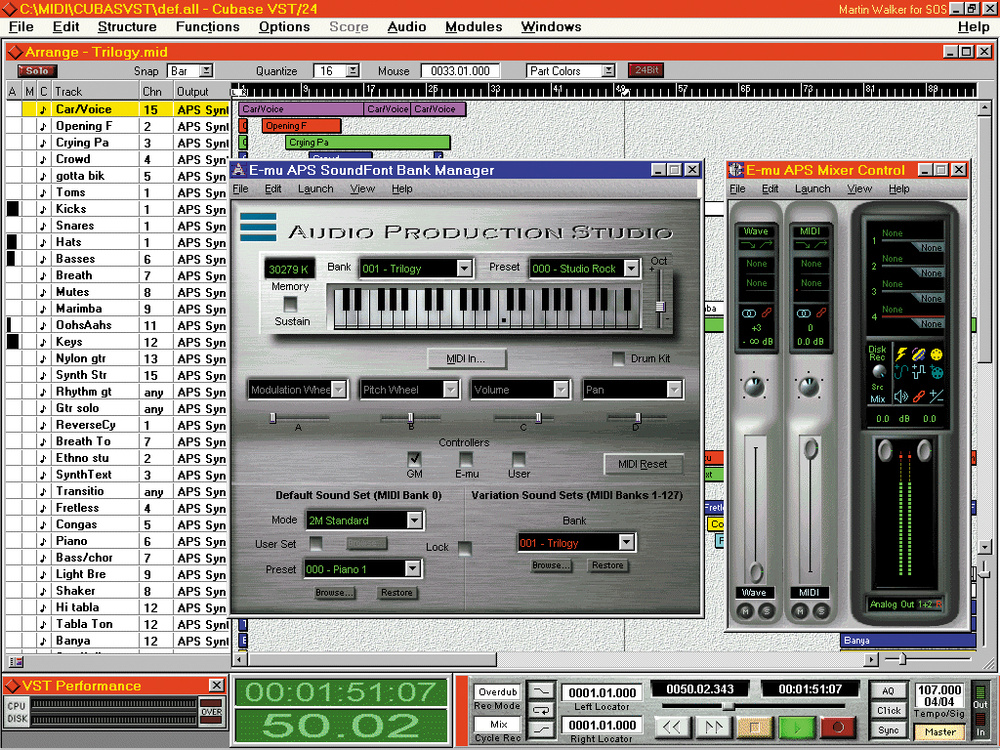
Task: Open the Bank 001 - Trilogy dropdown
Action: pyautogui.click(x=464, y=268)
